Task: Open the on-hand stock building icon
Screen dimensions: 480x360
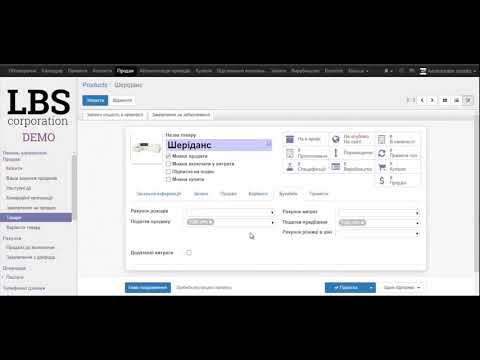Action: click(x=382, y=139)
